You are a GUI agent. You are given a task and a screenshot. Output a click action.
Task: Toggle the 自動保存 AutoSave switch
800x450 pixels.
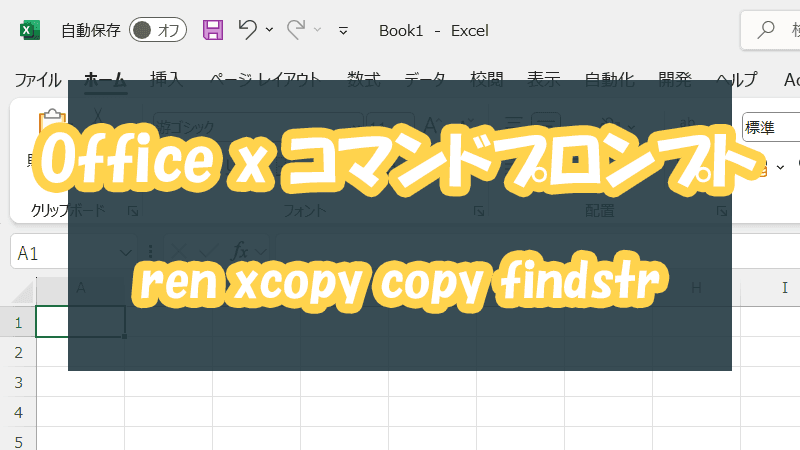157,30
